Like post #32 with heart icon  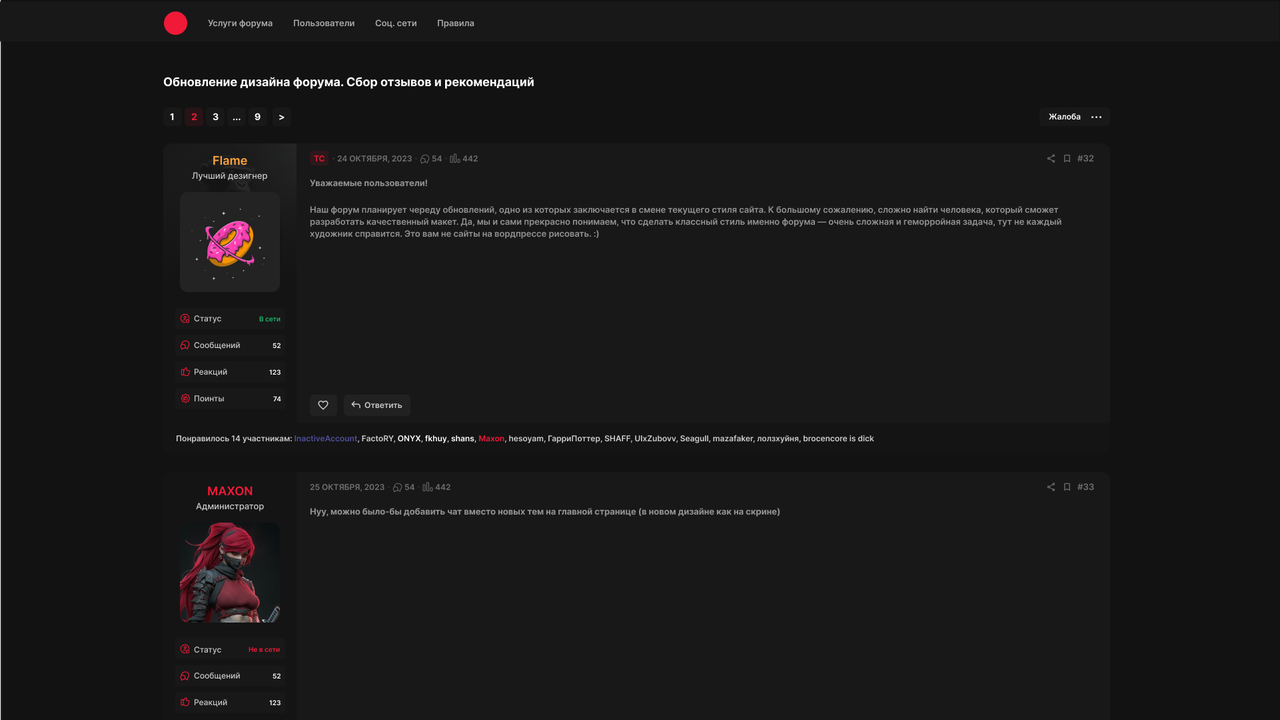click(323, 405)
